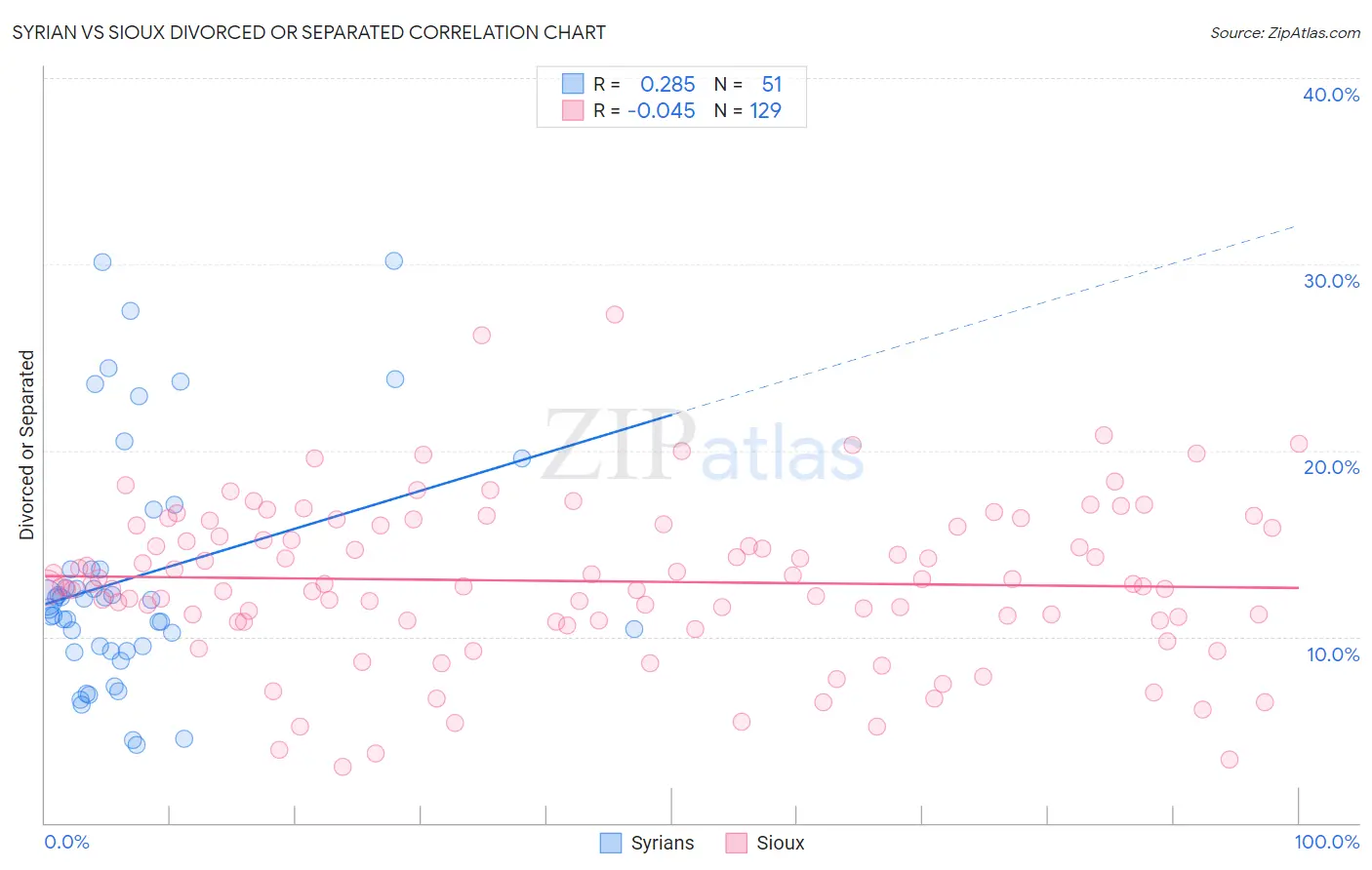Click the chart title text

309,32
